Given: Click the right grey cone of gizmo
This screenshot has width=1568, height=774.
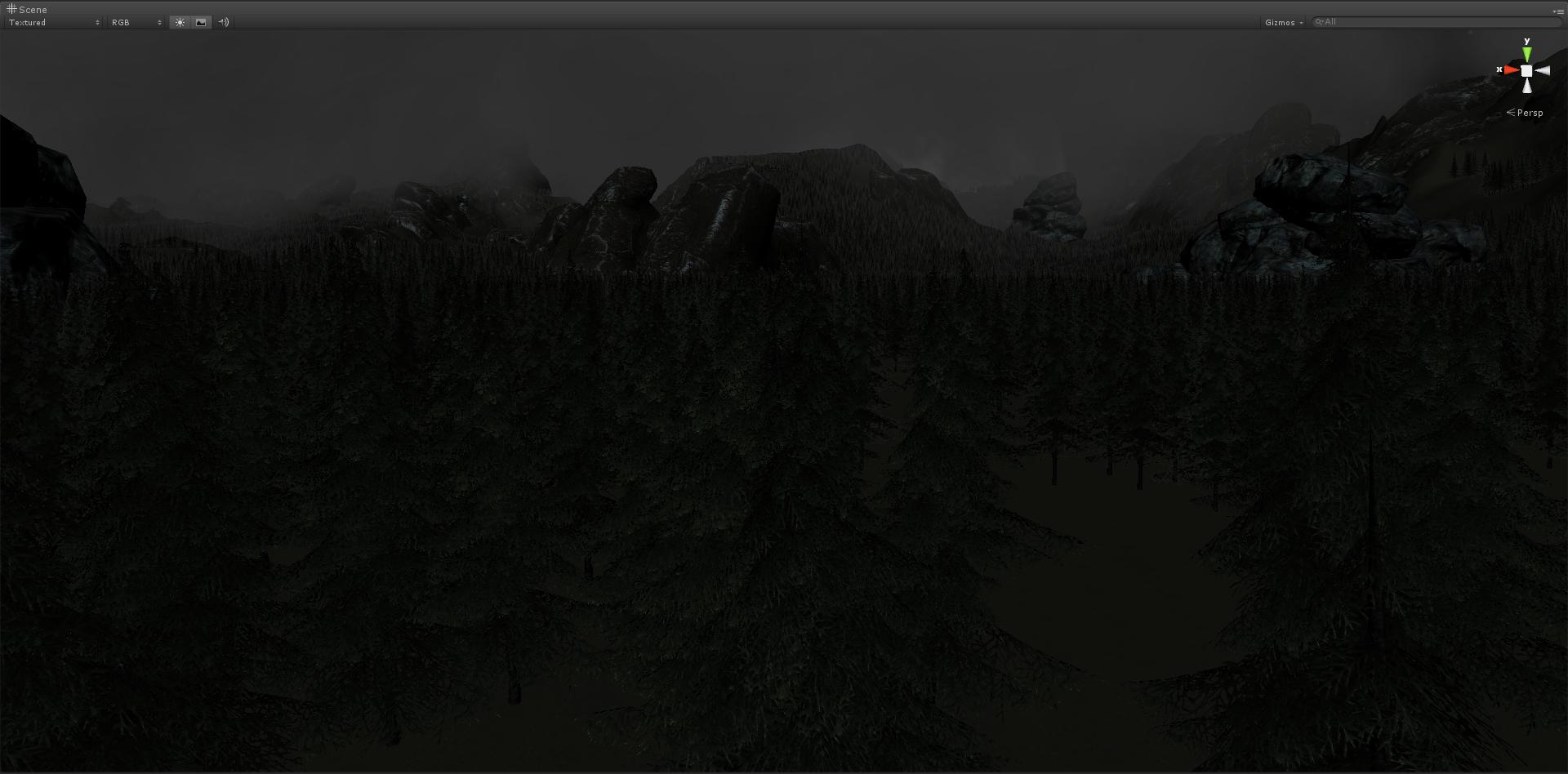Looking at the screenshot, I should (1543, 71).
